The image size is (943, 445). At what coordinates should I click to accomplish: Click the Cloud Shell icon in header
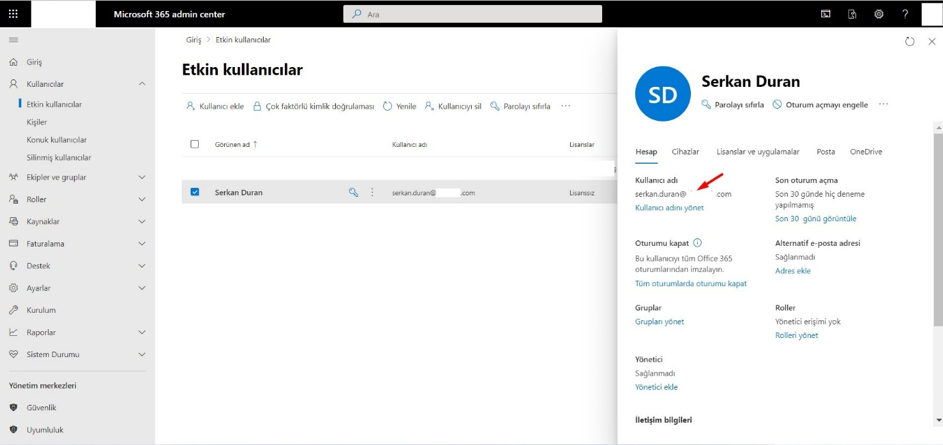(x=826, y=14)
